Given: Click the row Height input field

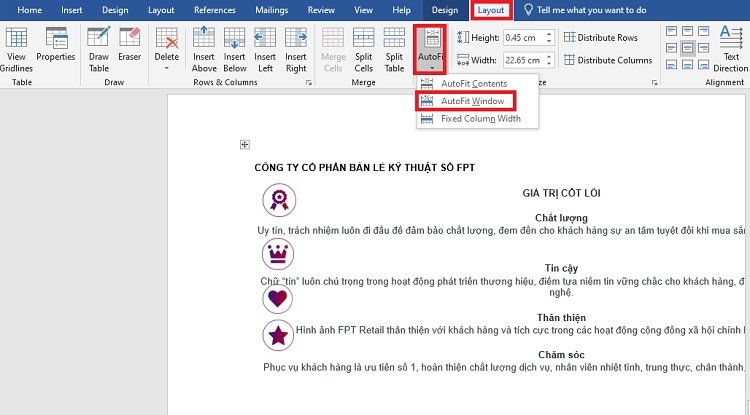Looking at the screenshot, I should coord(523,37).
